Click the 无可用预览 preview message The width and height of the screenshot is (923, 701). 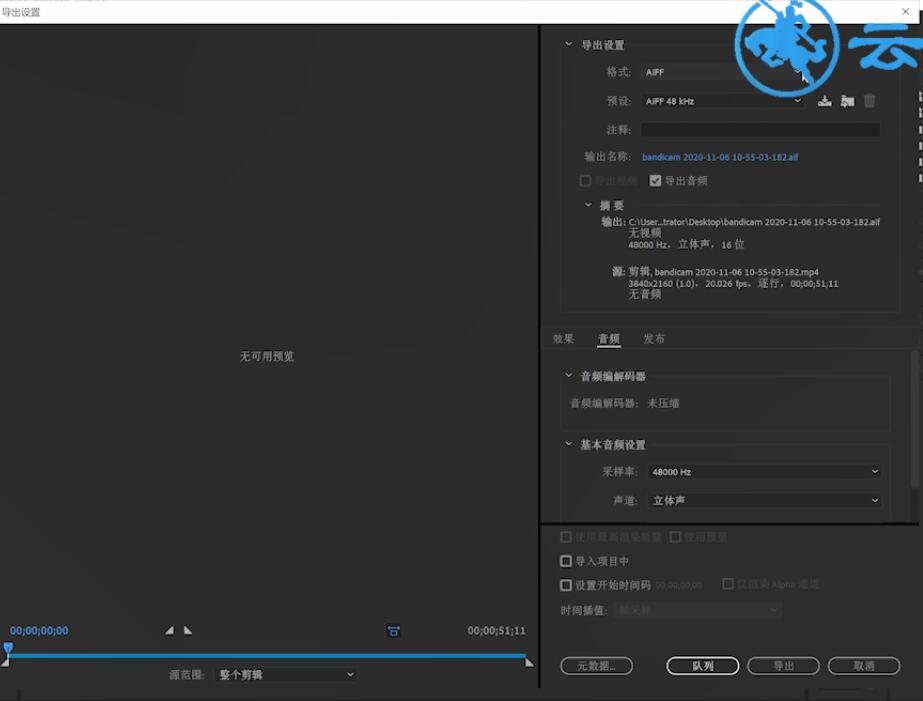pyautogui.click(x=267, y=356)
